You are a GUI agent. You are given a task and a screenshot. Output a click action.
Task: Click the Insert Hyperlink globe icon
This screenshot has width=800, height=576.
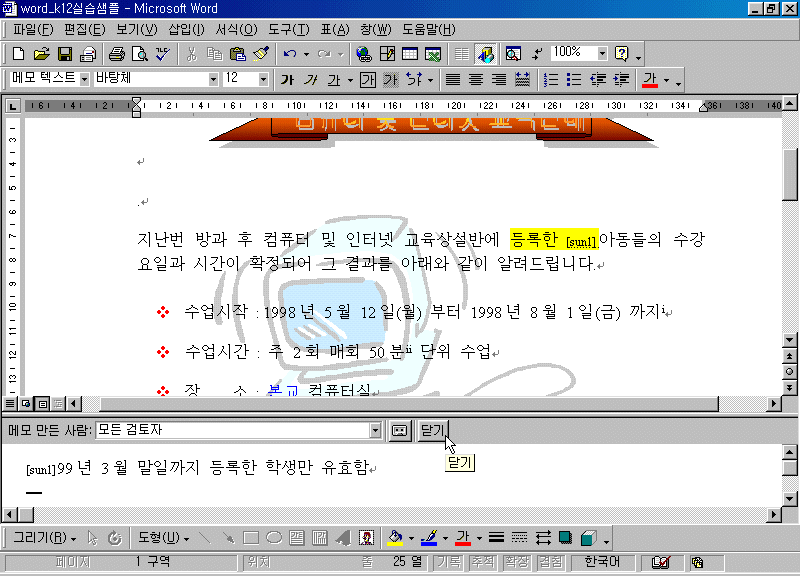(363, 53)
